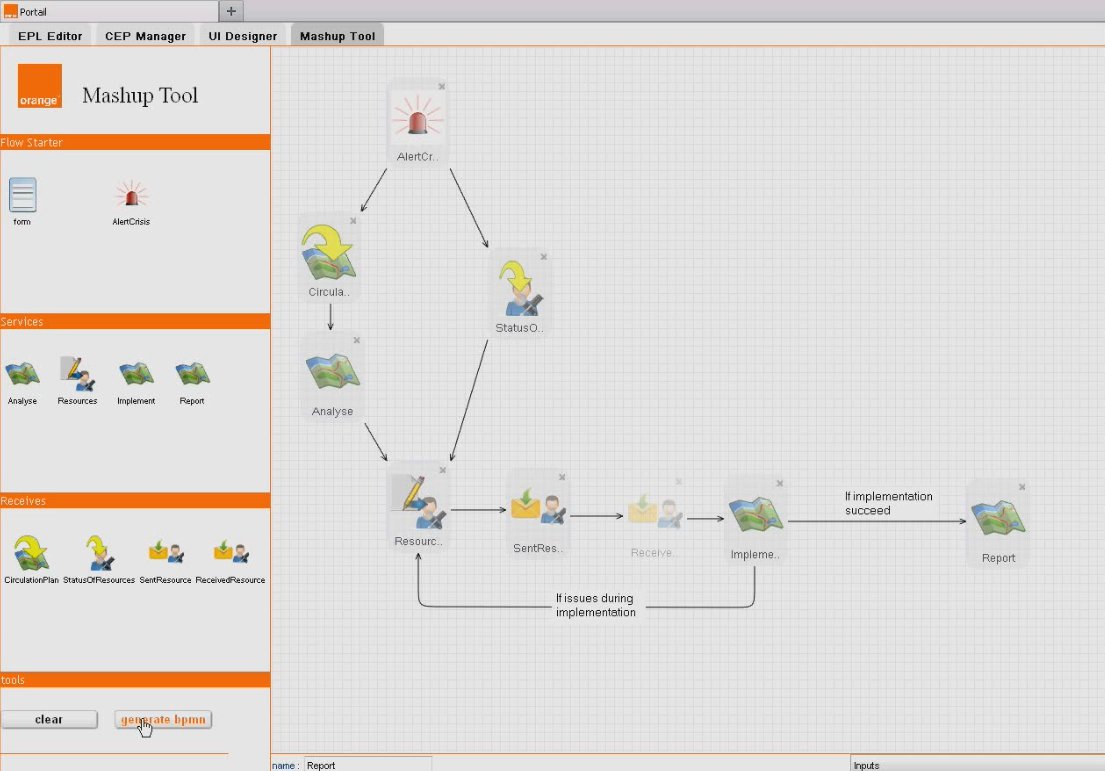Select the Report node on canvas
Image resolution: width=1105 pixels, height=771 pixels.
(x=998, y=524)
